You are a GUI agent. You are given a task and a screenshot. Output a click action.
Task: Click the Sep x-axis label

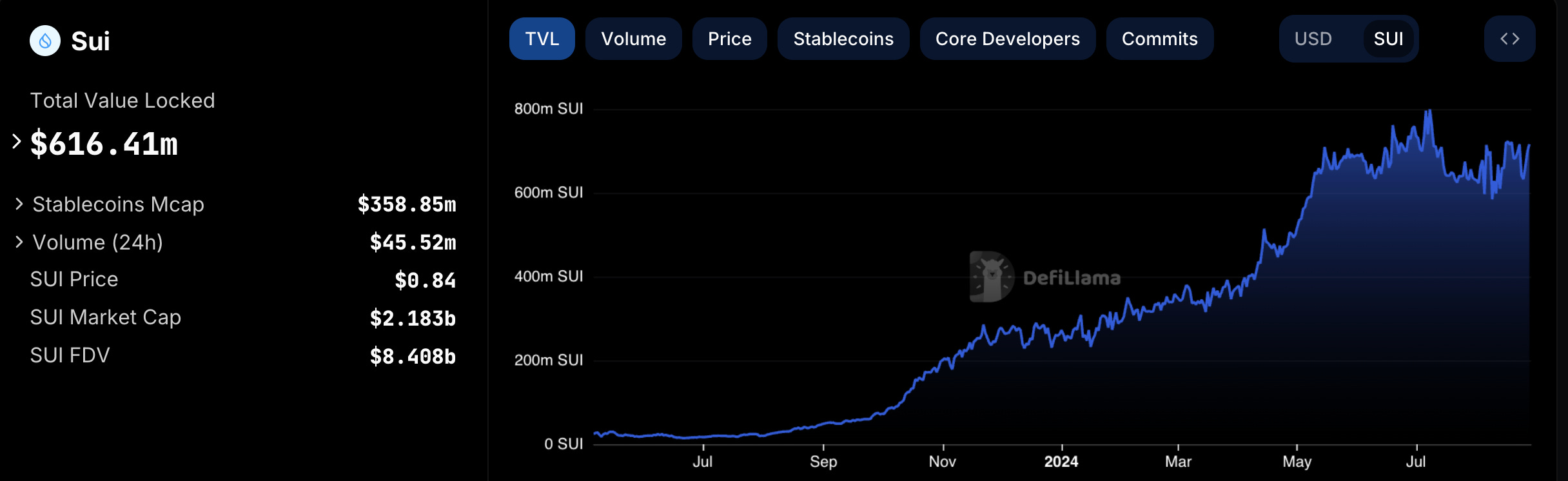(823, 462)
